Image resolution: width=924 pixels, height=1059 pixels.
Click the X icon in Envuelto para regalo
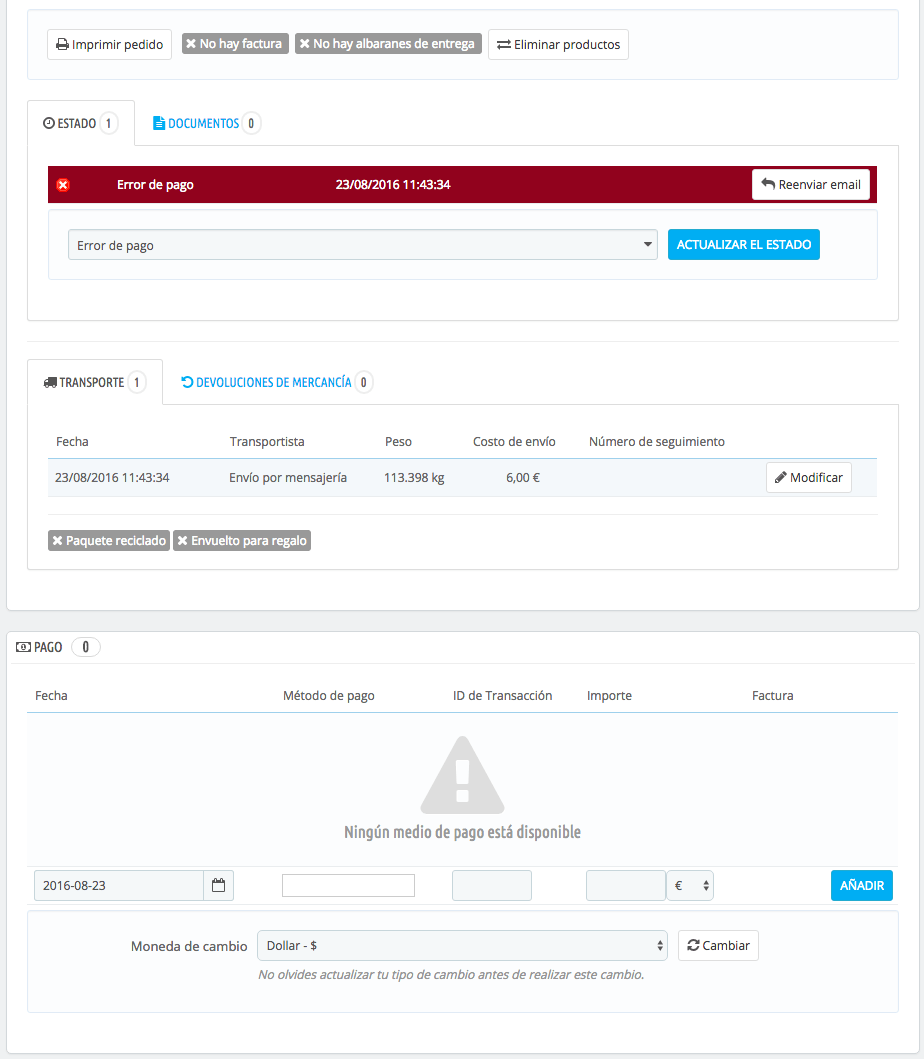pos(182,541)
